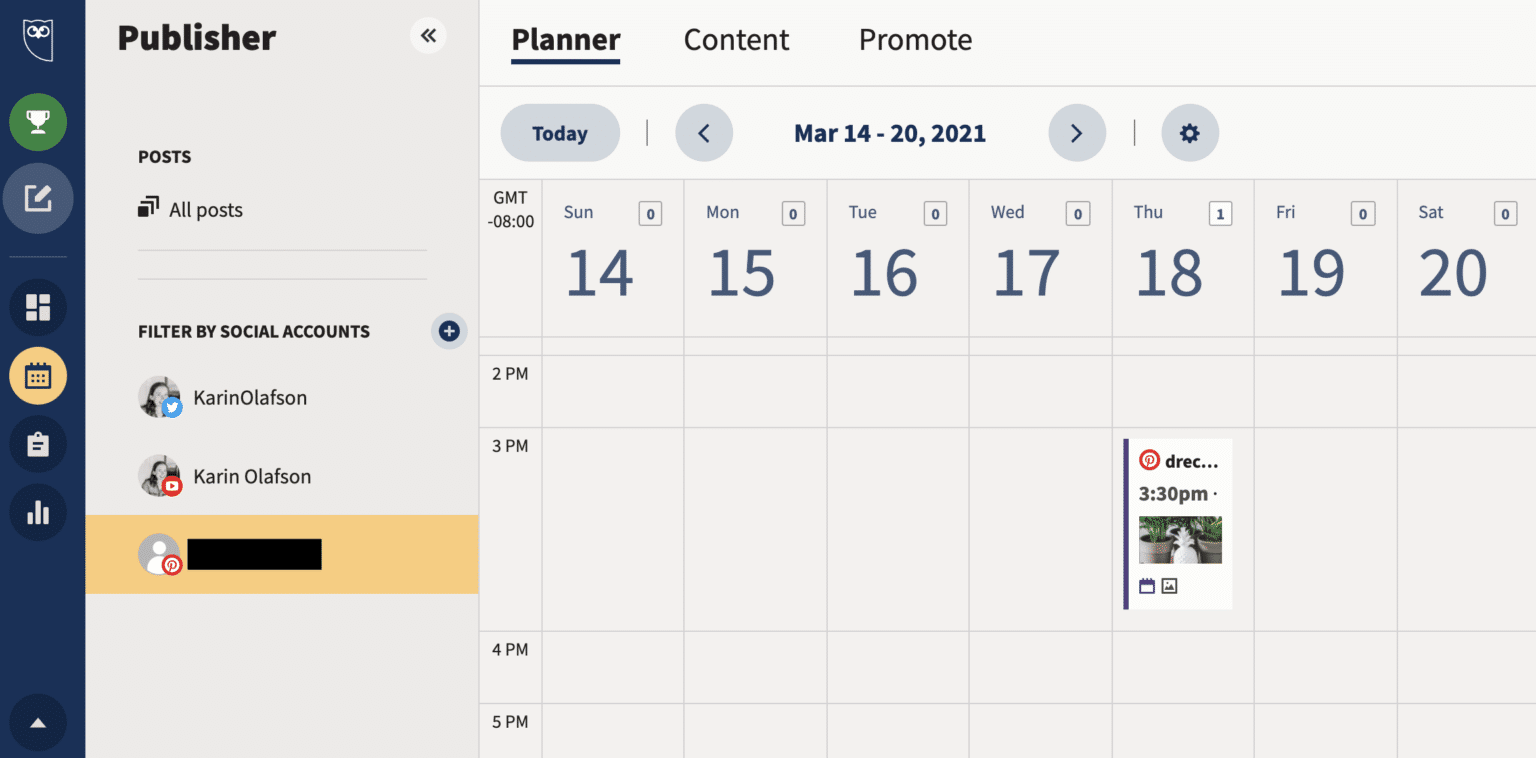Screen dimensions: 1536x758
Task: Click the calendar icon on Thursday's post card
Action: click(1146, 586)
